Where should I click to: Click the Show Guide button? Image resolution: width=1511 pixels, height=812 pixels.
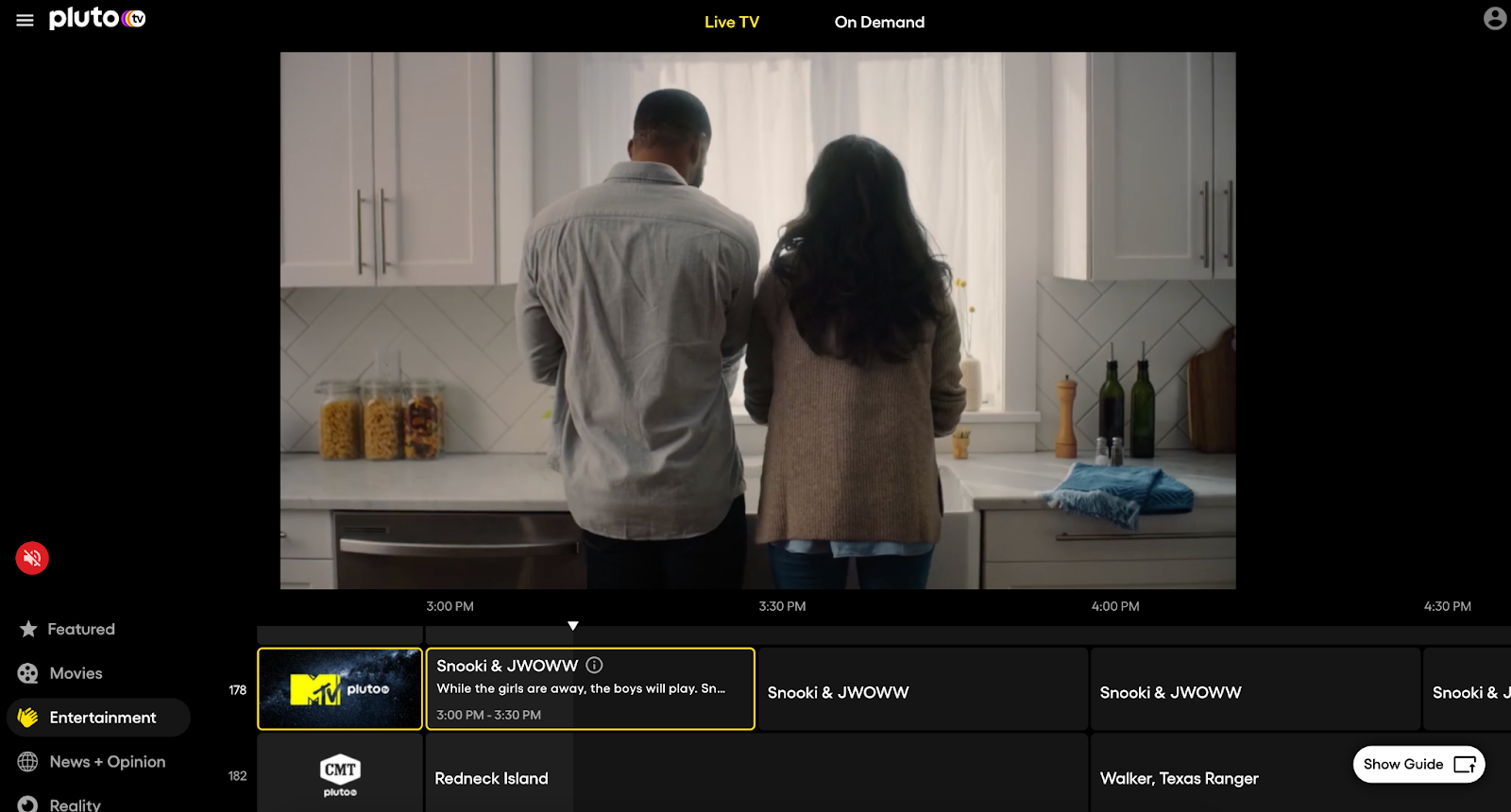(x=1418, y=765)
